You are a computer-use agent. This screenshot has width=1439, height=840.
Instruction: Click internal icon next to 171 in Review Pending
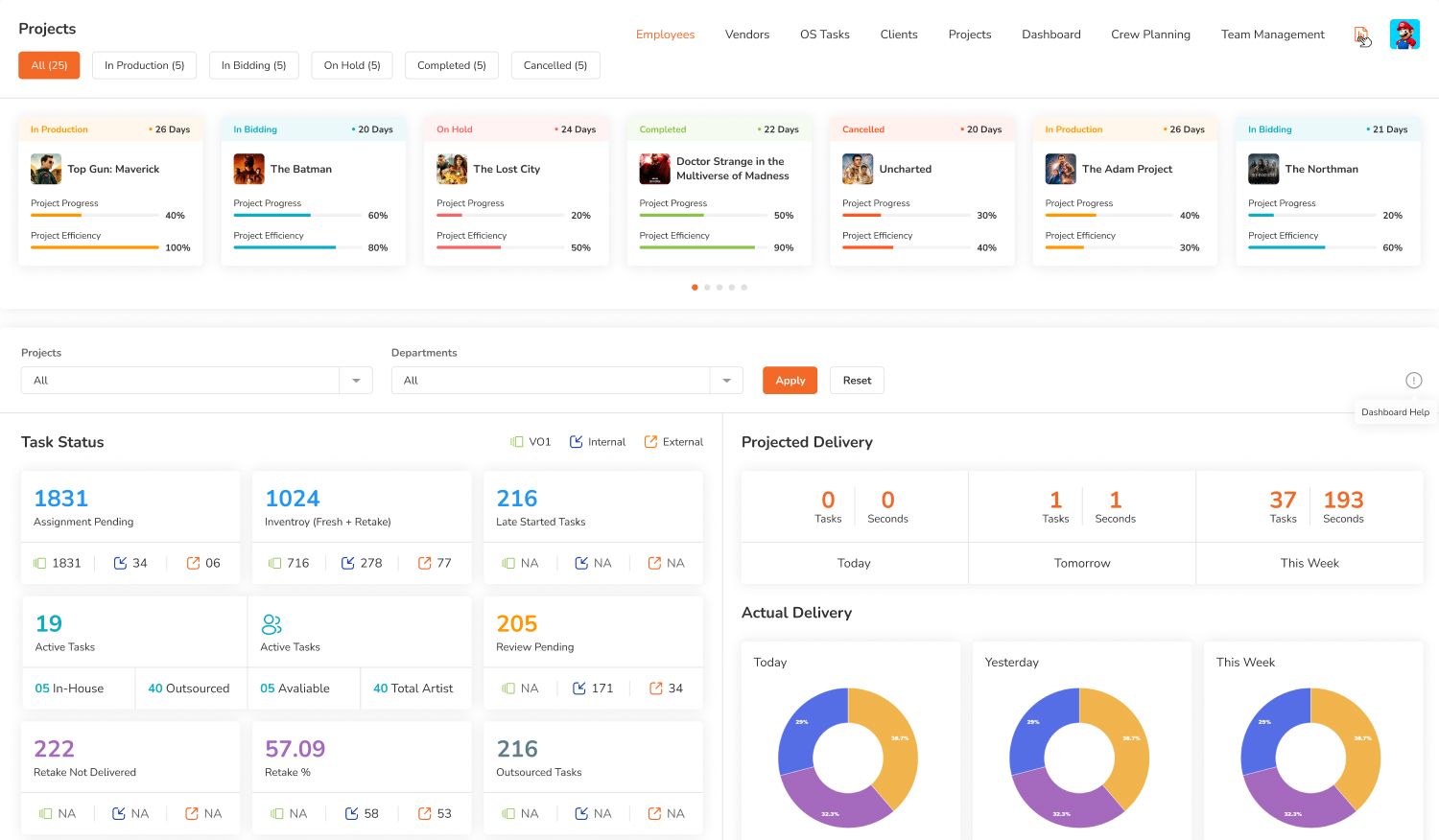[579, 688]
